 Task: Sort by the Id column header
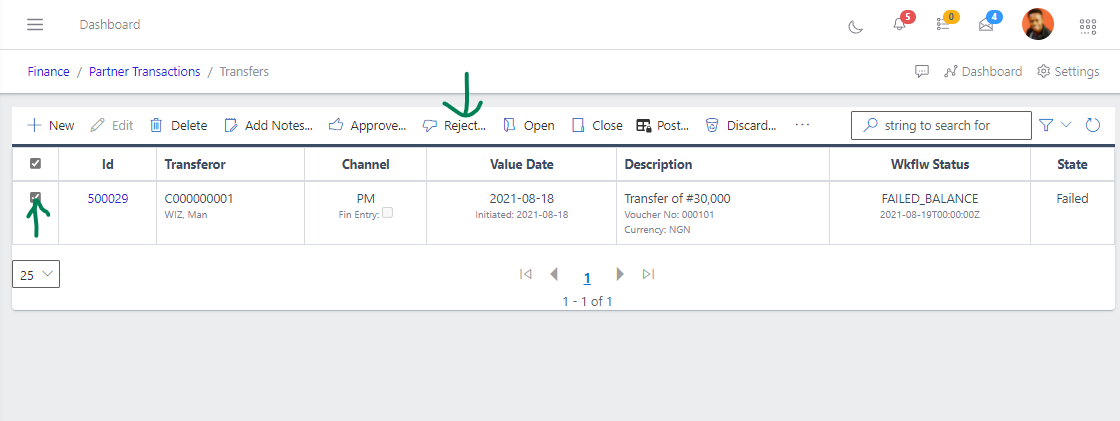[x=108, y=164]
